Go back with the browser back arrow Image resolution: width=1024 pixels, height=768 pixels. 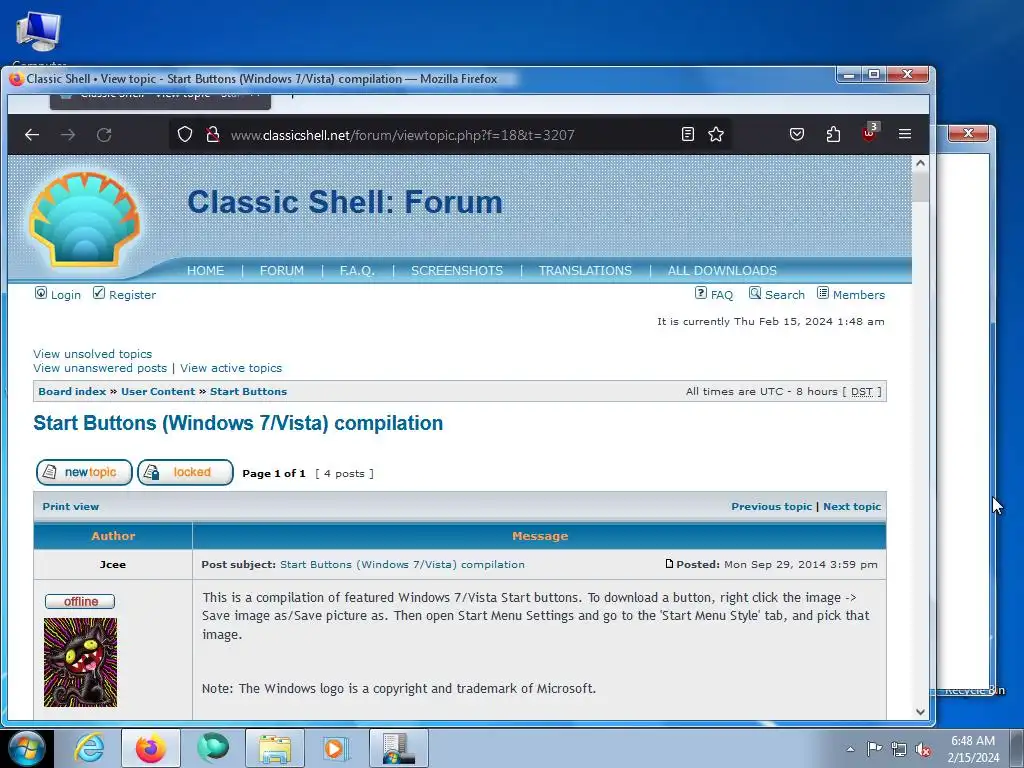pos(32,135)
